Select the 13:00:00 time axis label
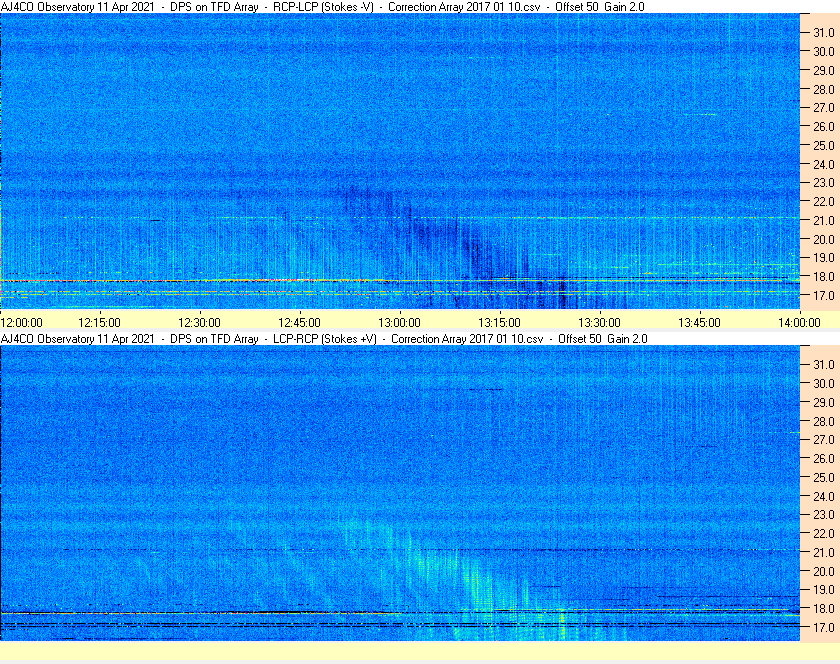Image resolution: width=840 pixels, height=664 pixels. pyautogui.click(x=400, y=323)
